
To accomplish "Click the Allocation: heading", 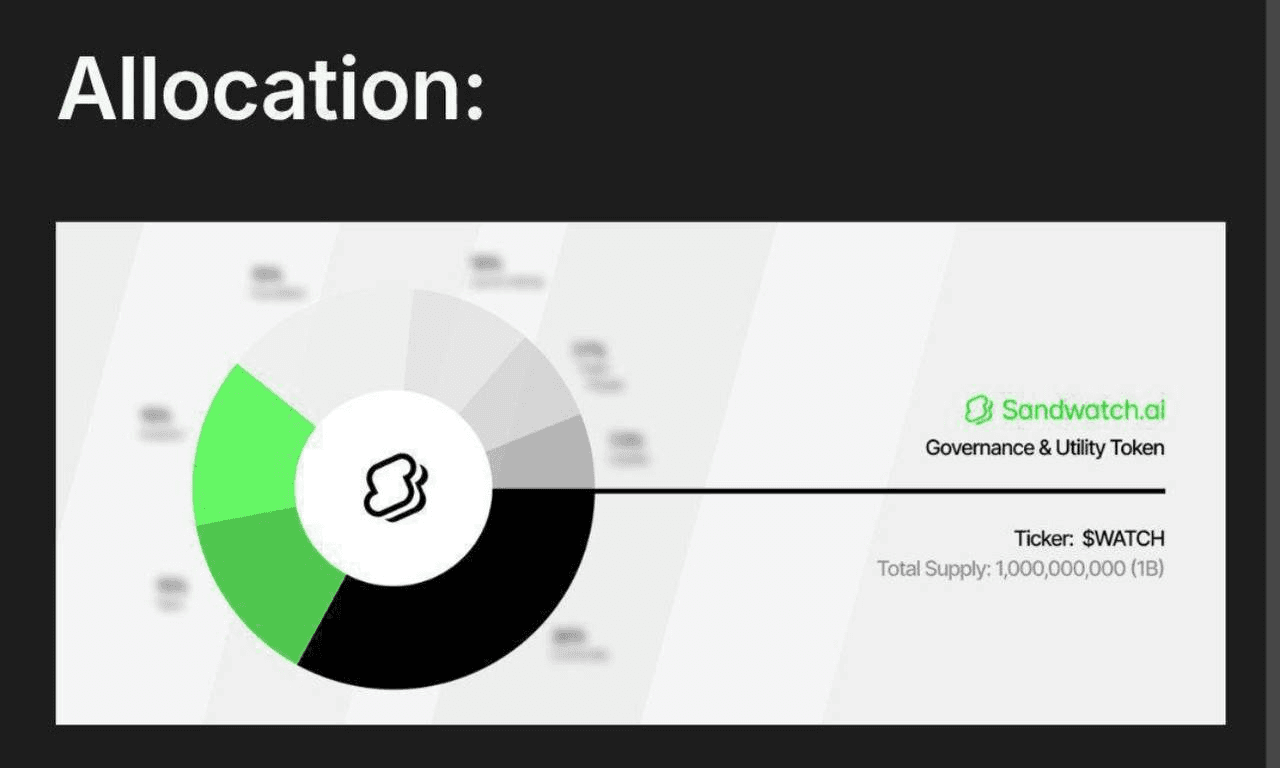I will click(271, 88).
